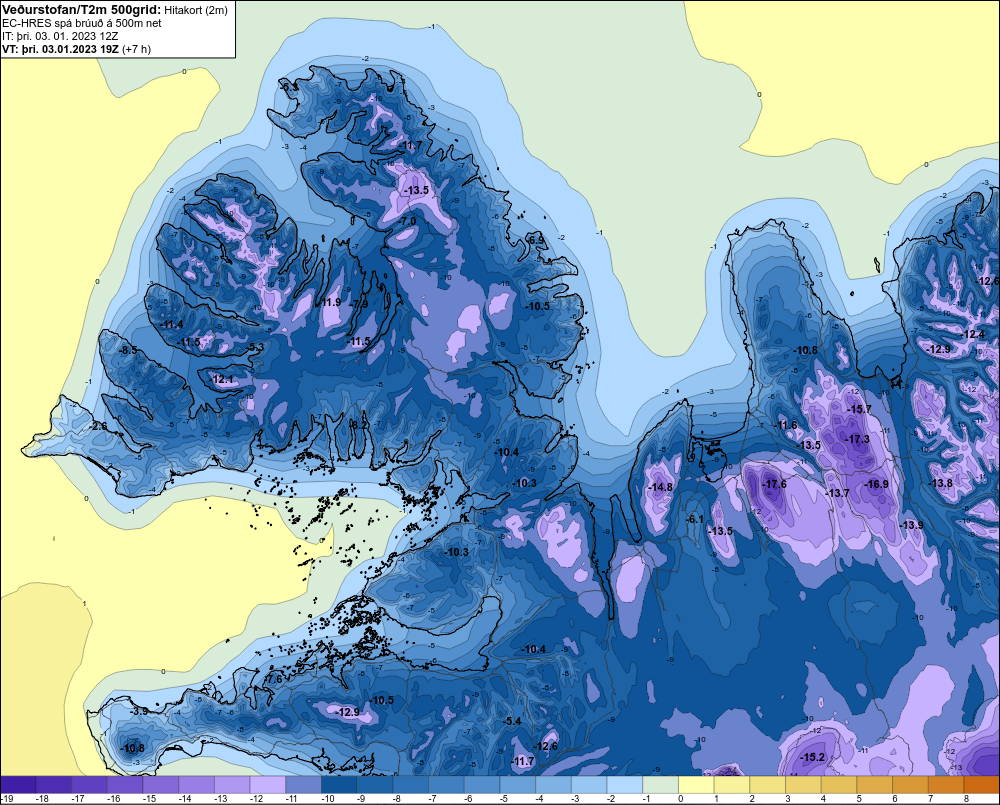Click the legend color swatch between -2 and -1
1000x805 pixels.
pos(625,785)
